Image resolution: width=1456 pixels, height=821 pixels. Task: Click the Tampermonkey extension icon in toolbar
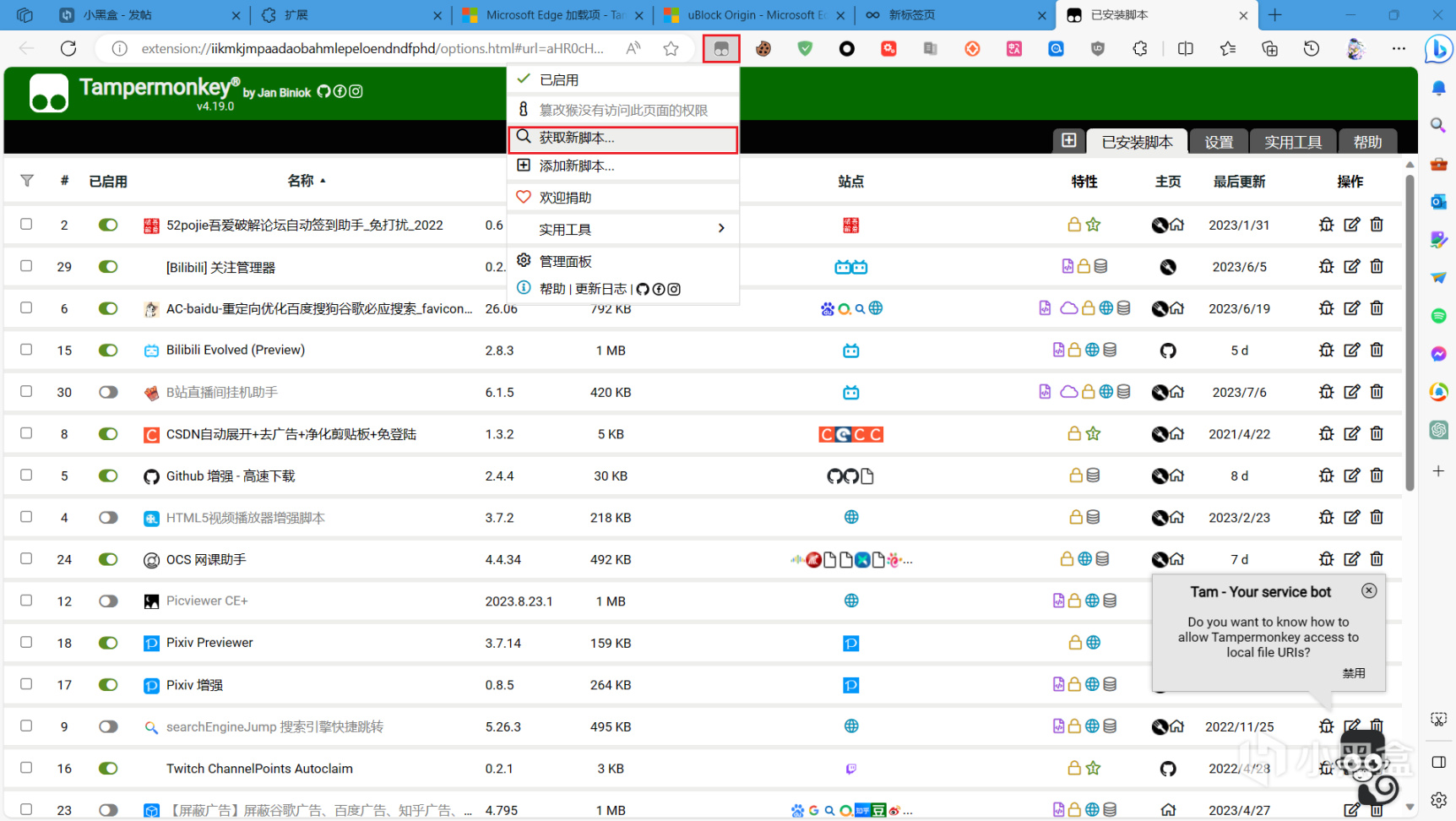(x=721, y=49)
